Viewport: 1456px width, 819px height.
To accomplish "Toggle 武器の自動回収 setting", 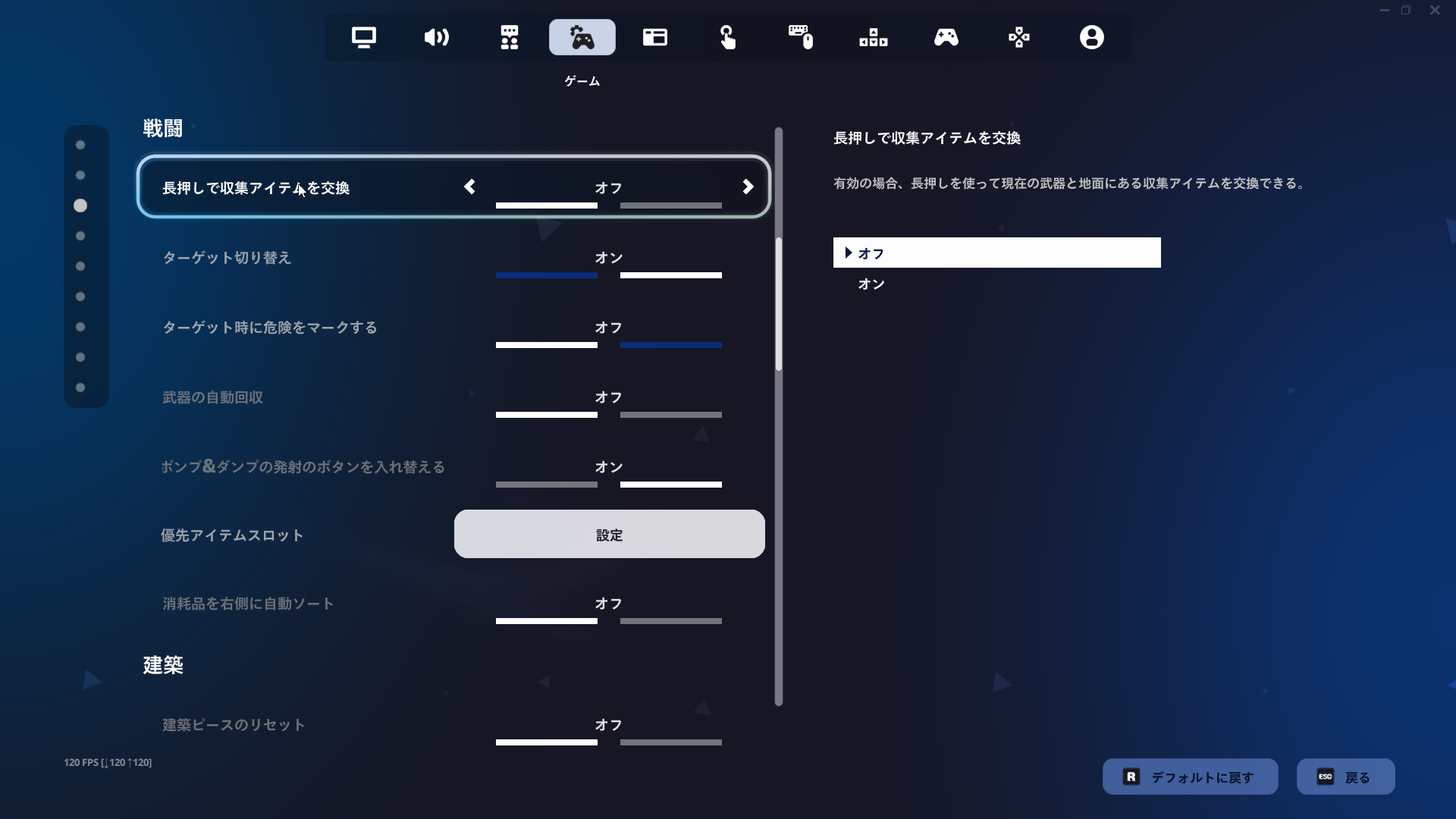I will pyautogui.click(x=608, y=398).
